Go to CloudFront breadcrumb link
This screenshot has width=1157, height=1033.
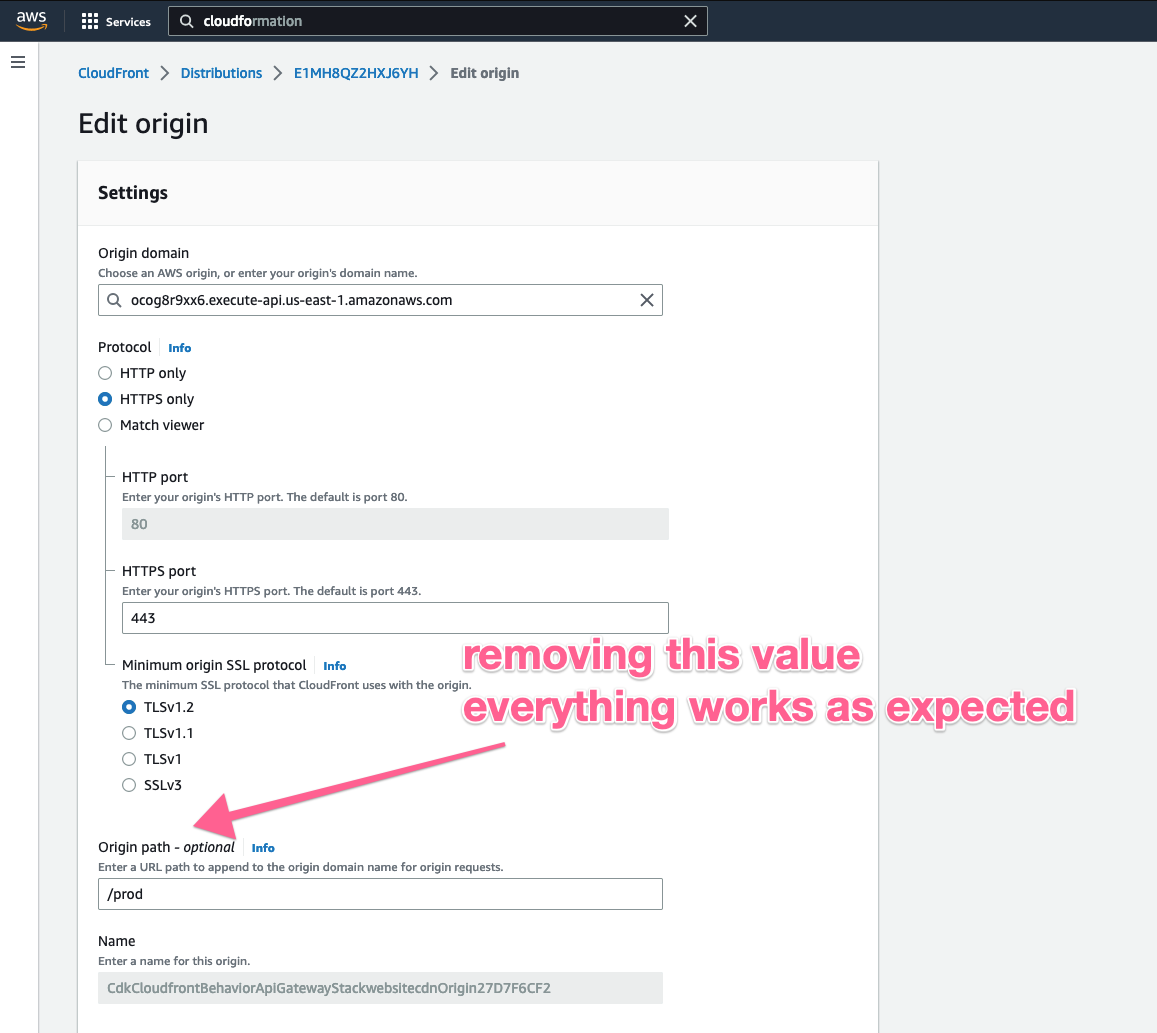[x=113, y=73]
